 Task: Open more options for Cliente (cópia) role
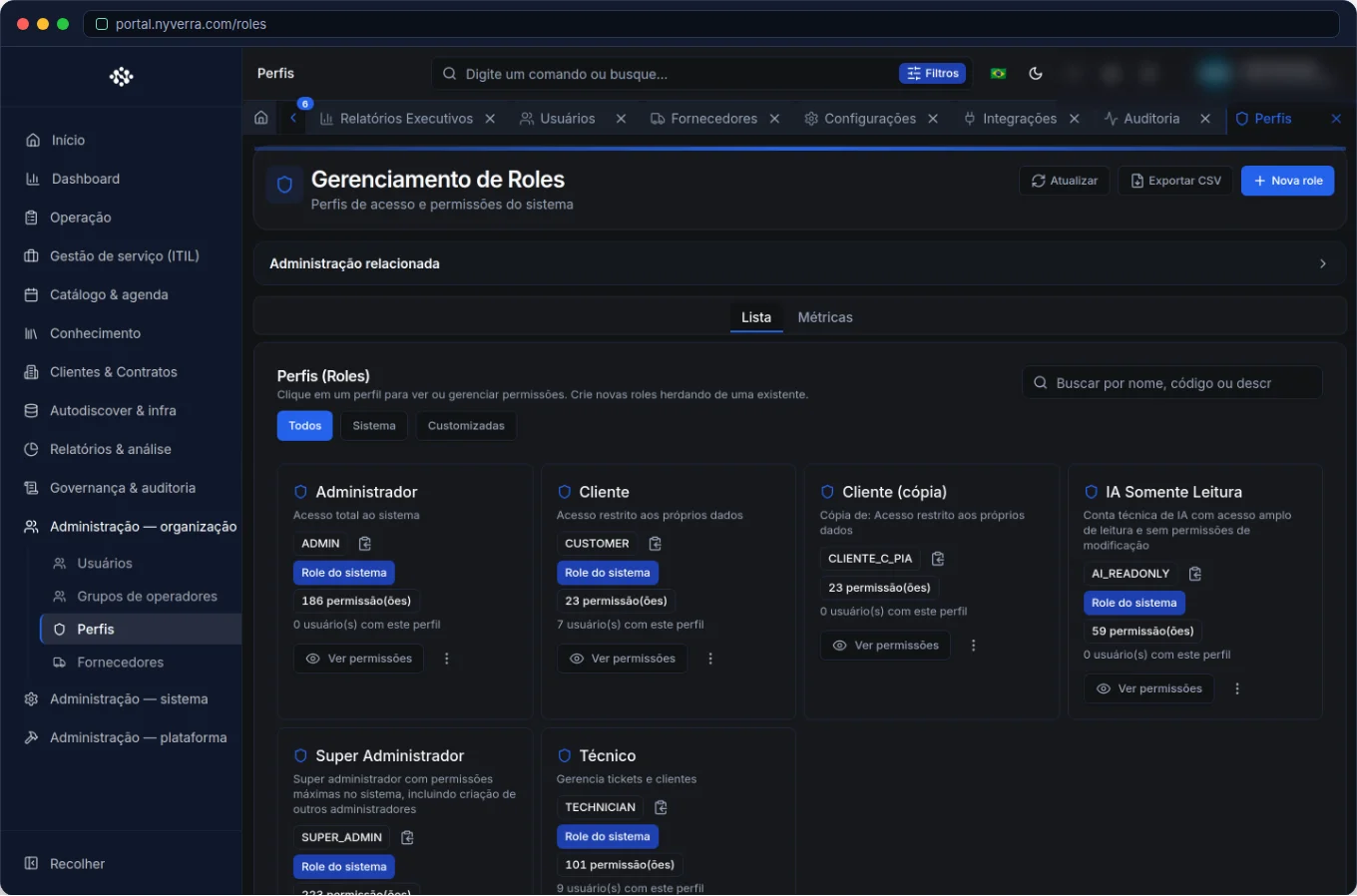tap(974, 646)
